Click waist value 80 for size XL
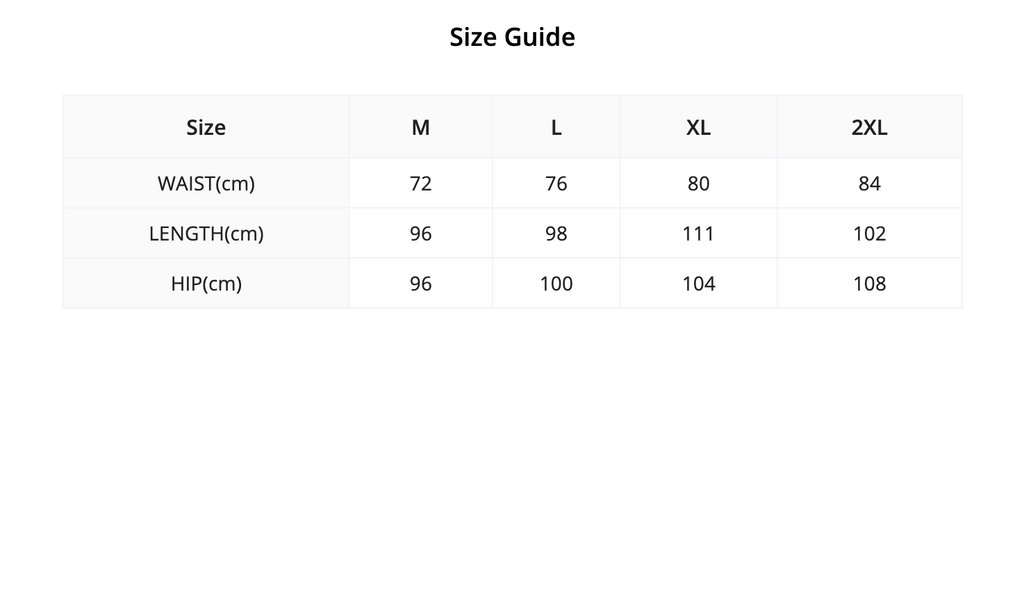Image resolution: width=1024 pixels, height=602 pixels. [699, 183]
